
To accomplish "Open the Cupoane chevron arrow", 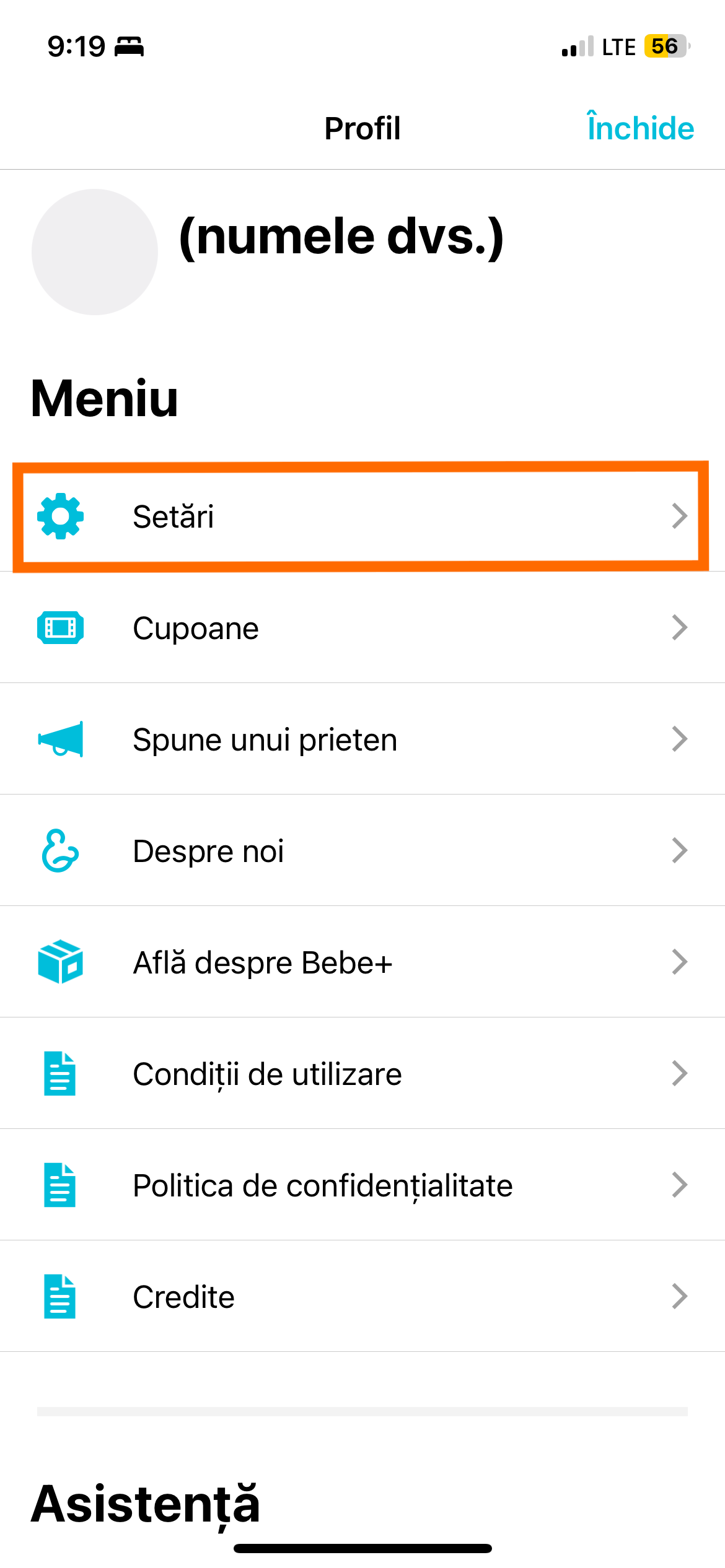I will click(680, 627).
